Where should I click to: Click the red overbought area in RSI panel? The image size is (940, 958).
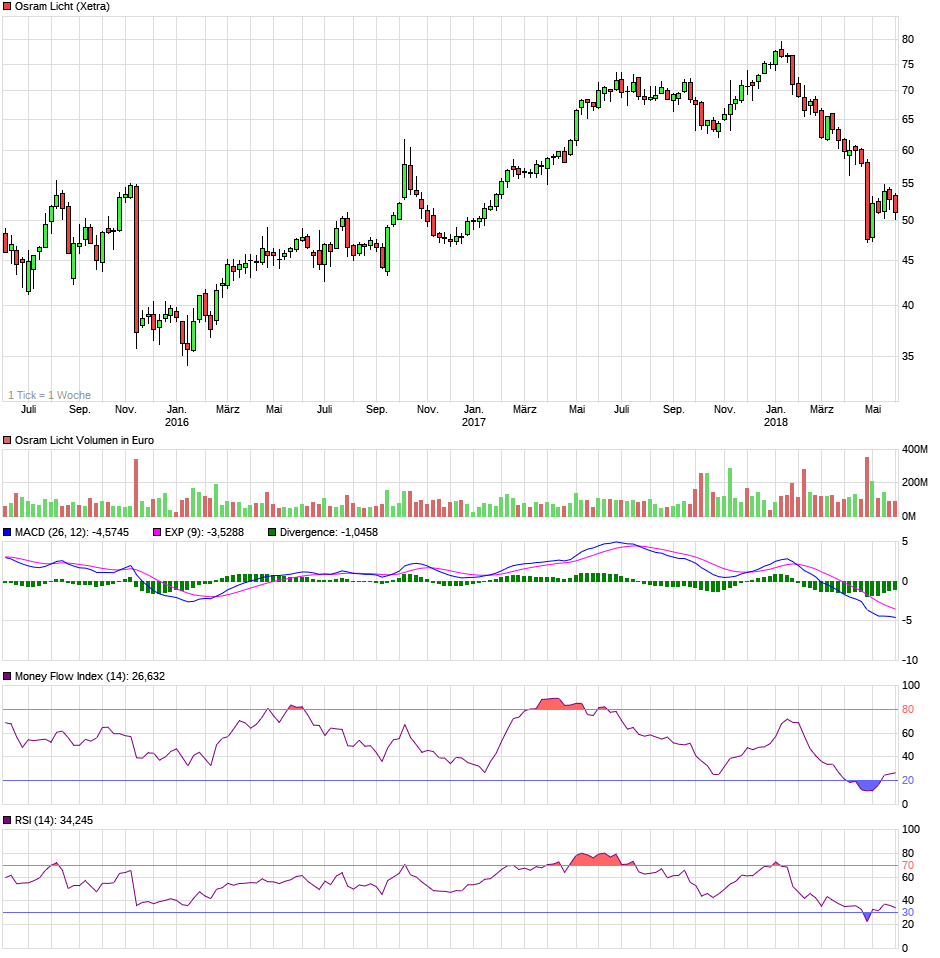pyautogui.click(x=601, y=860)
